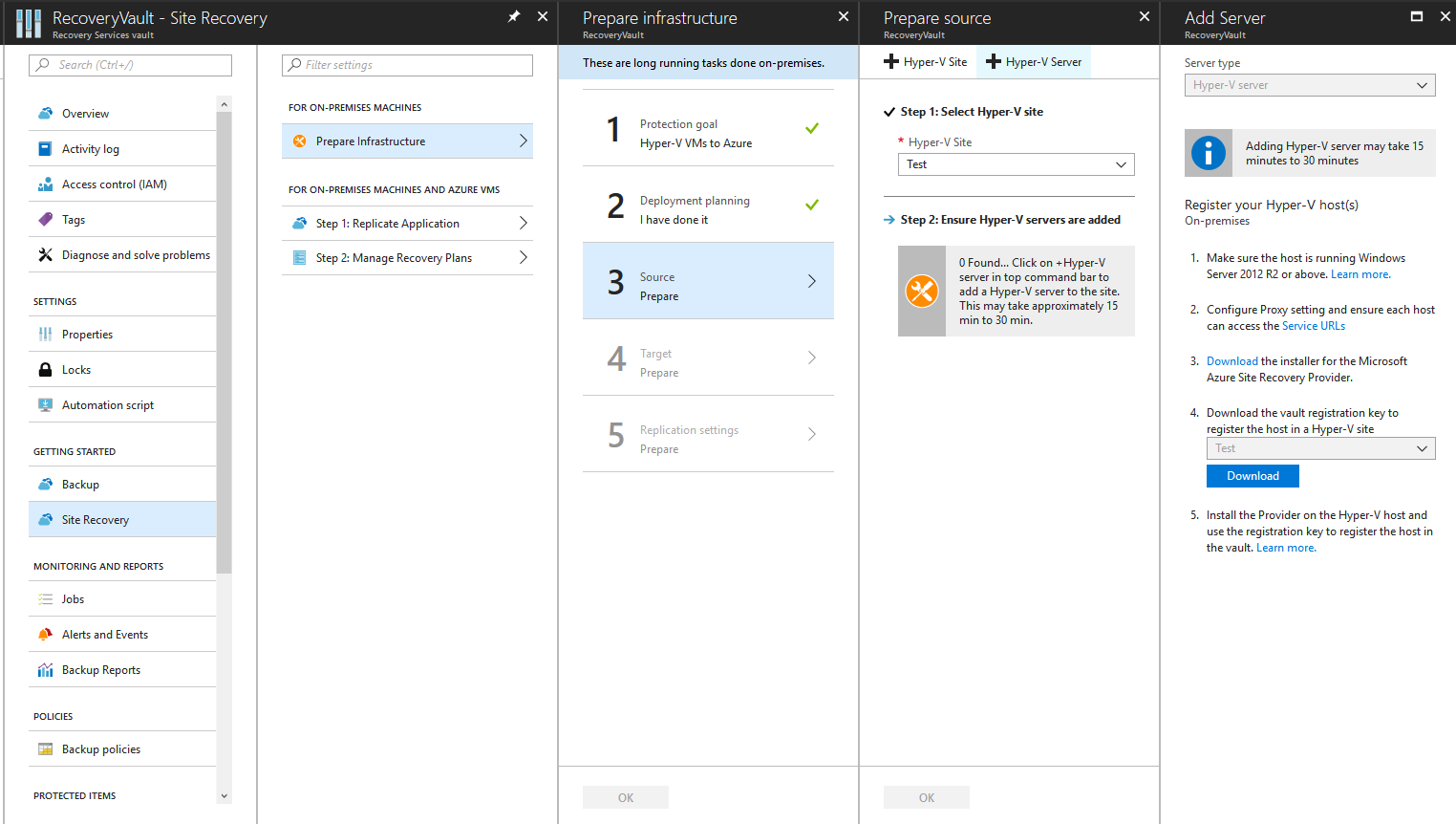Click 'Step 2: Ensure Hyper-V servers are added' text
The height and width of the screenshot is (824, 1456).
[x=1010, y=220]
